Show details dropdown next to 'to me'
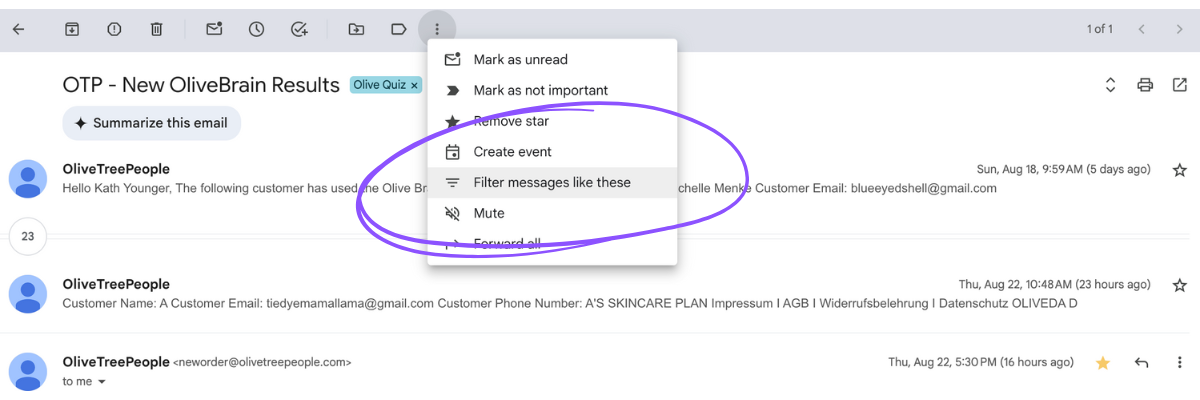 [x=102, y=382]
